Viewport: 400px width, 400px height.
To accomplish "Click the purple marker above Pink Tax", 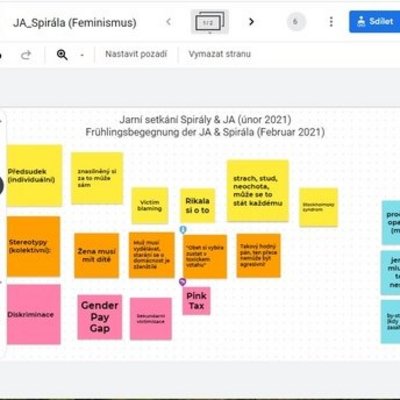I will click(x=182, y=282).
